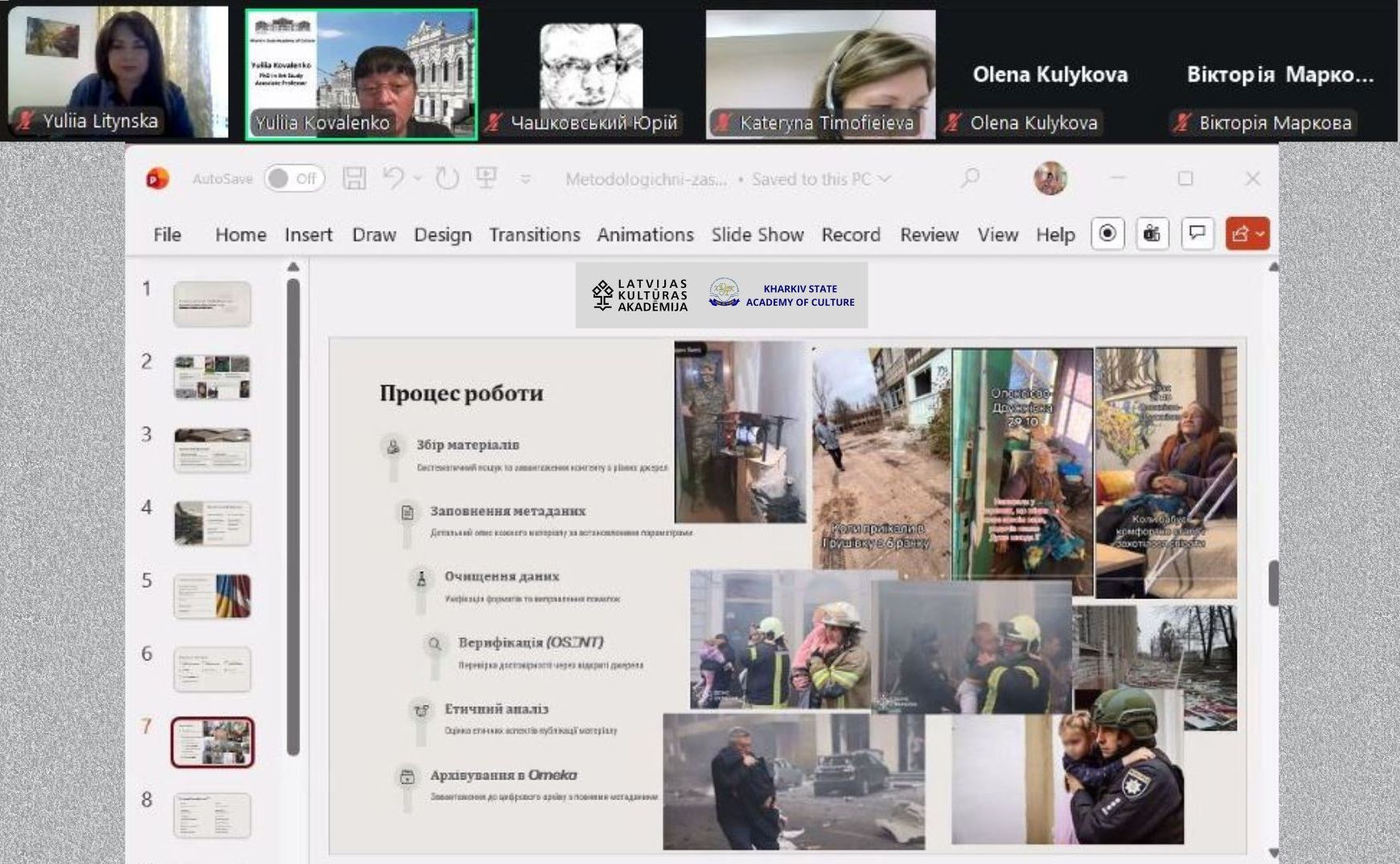1400x864 pixels.
Task: Click the Present in Teams icon
Action: click(x=1152, y=234)
